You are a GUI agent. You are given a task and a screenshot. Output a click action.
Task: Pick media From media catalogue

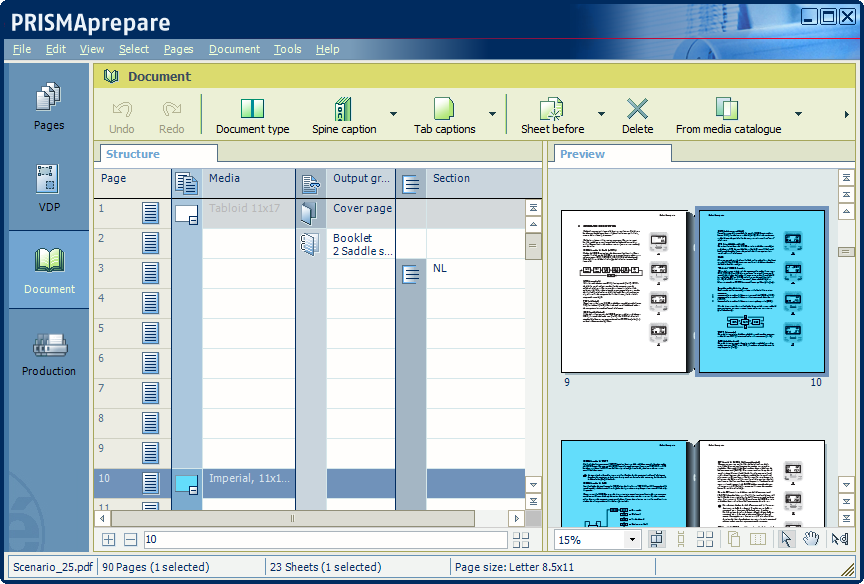(x=728, y=117)
